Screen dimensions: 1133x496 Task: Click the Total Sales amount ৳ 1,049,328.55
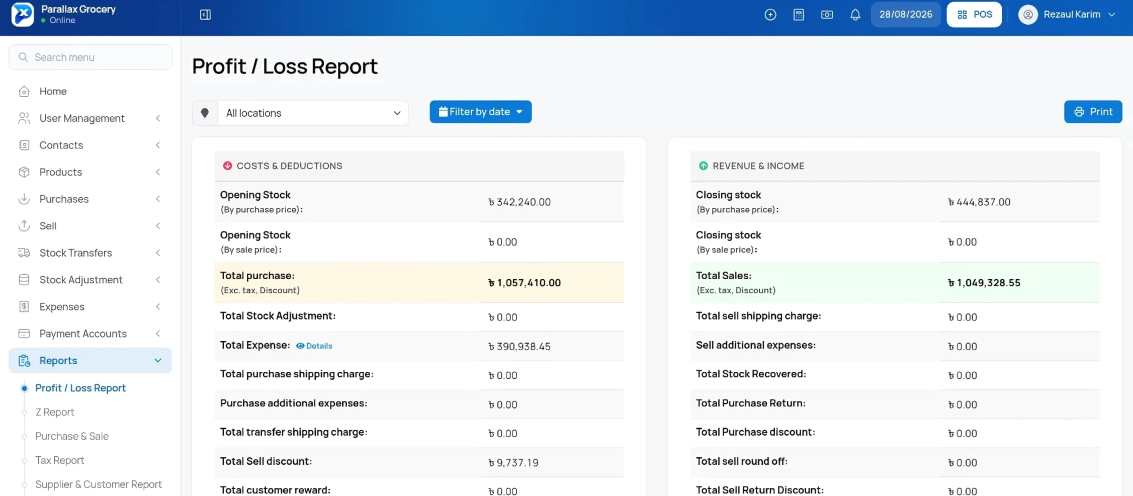pyautogui.click(x=984, y=283)
